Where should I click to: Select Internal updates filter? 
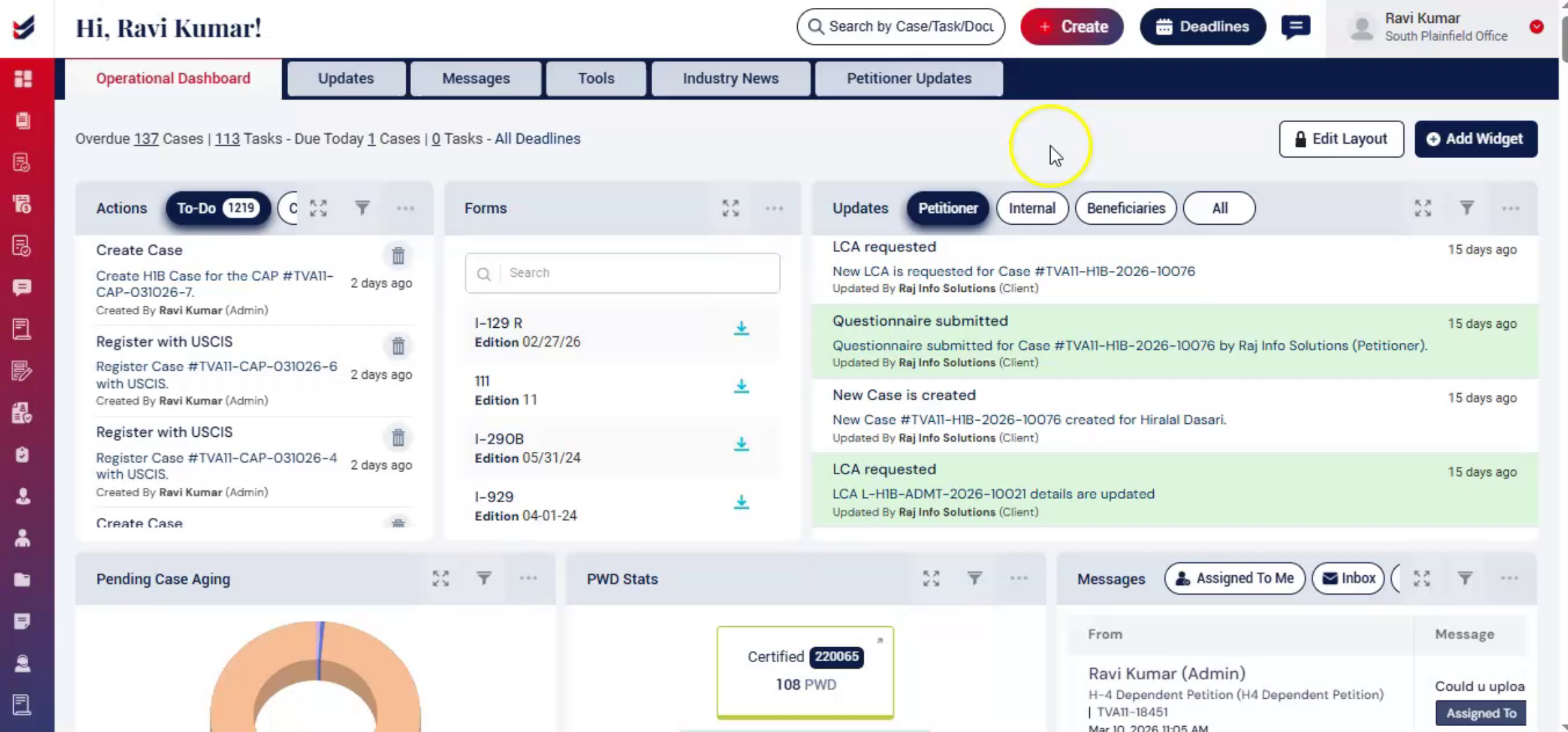tap(1032, 208)
